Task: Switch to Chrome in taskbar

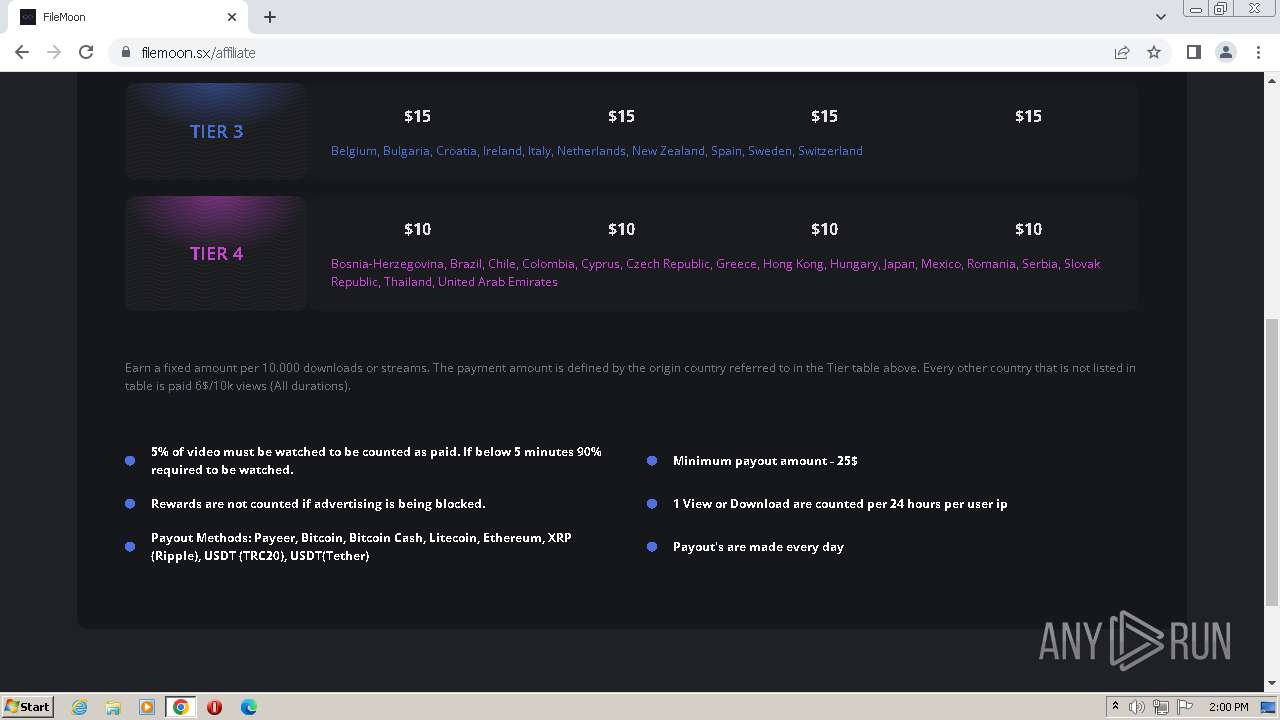Action: coord(181,707)
